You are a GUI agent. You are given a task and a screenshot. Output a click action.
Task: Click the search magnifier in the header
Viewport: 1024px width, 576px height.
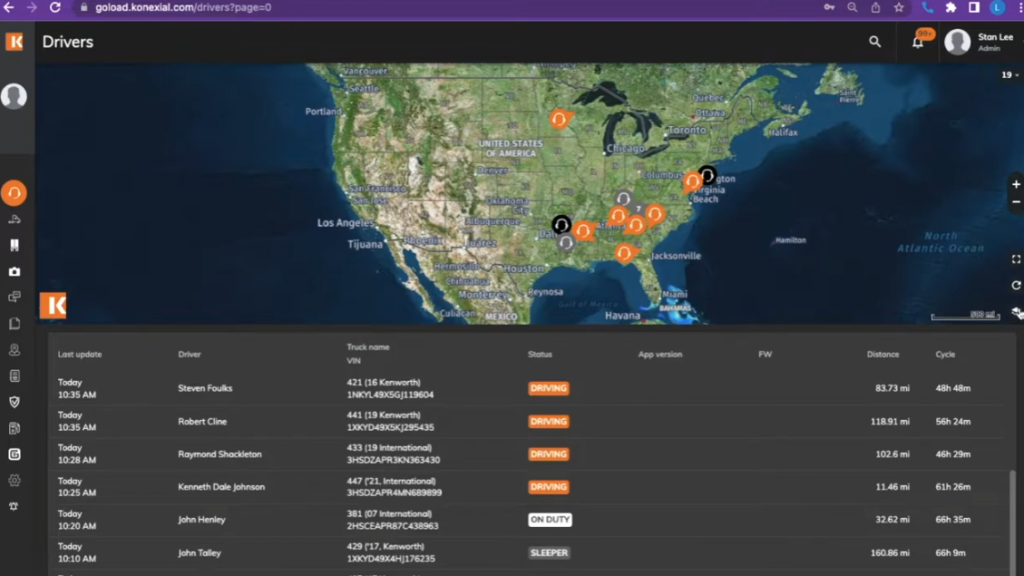pos(875,42)
